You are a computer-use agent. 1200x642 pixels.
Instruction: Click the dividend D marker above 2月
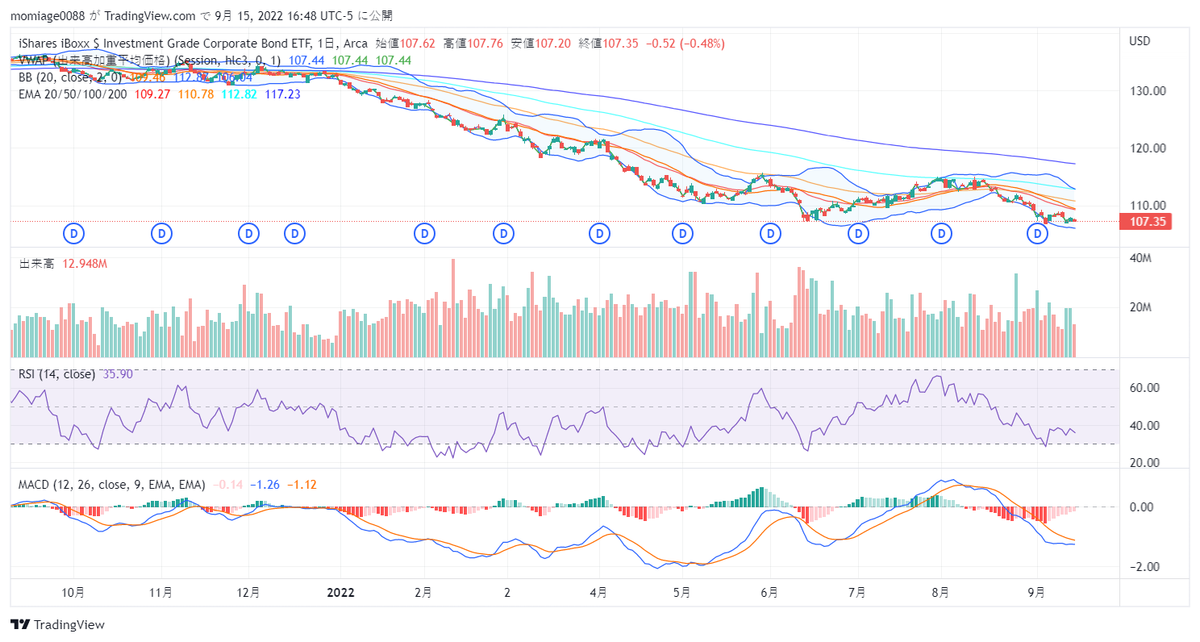(425, 234)
